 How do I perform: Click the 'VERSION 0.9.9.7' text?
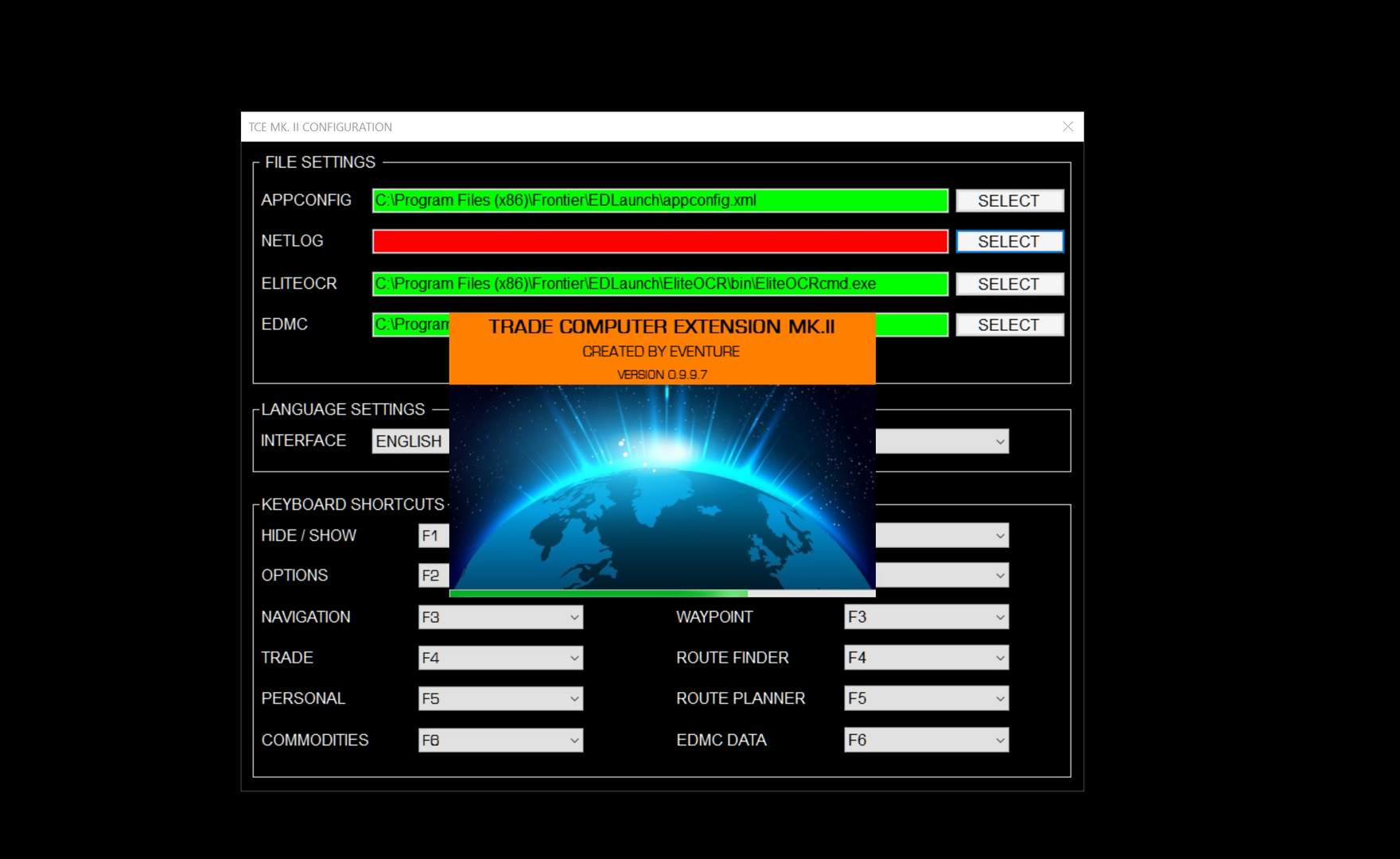coord(662,375)
